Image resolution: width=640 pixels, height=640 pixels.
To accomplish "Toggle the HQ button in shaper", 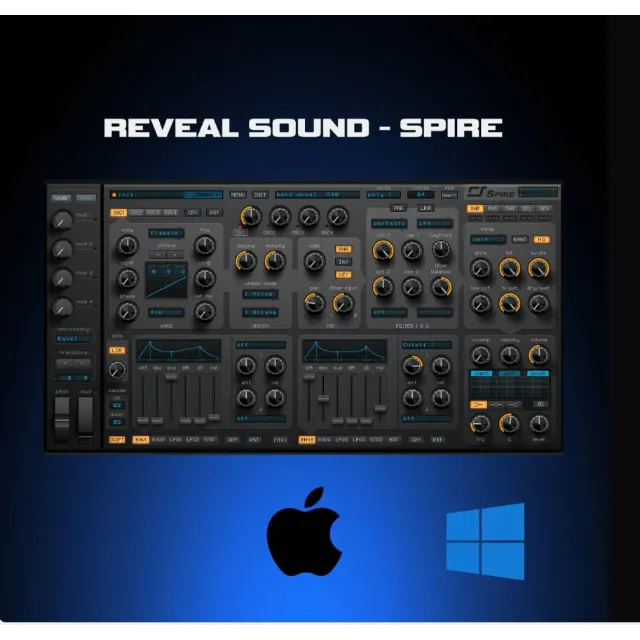I will click(541, 240).
